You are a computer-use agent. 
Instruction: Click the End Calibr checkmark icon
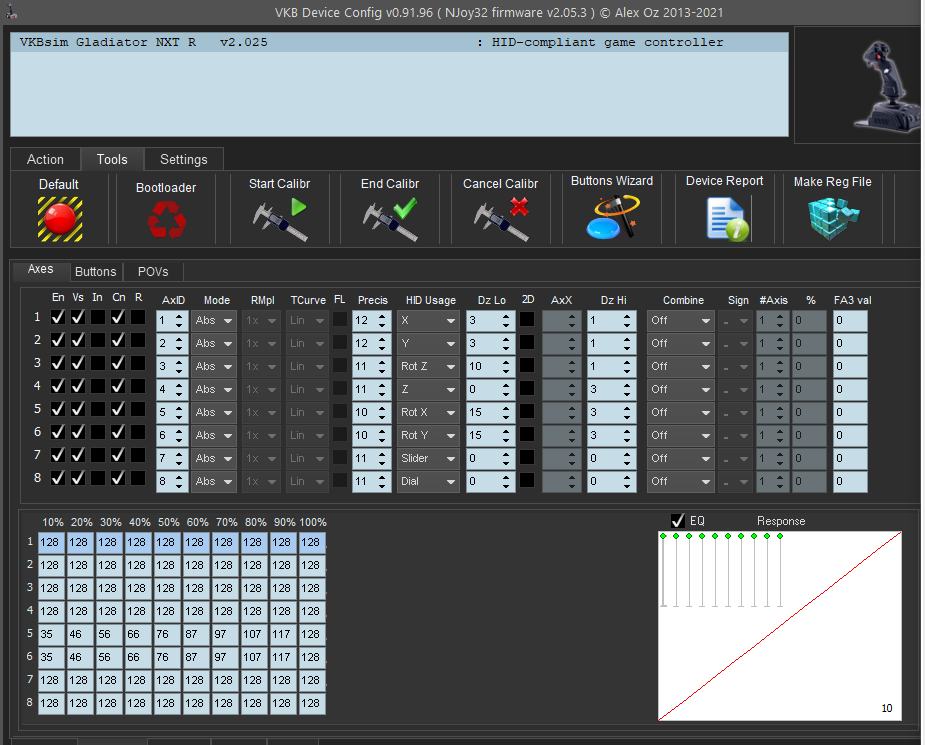[390, 218]
